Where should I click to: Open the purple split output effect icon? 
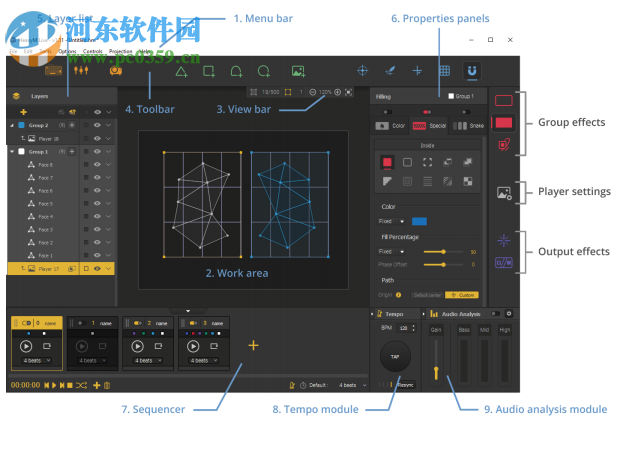504,262
